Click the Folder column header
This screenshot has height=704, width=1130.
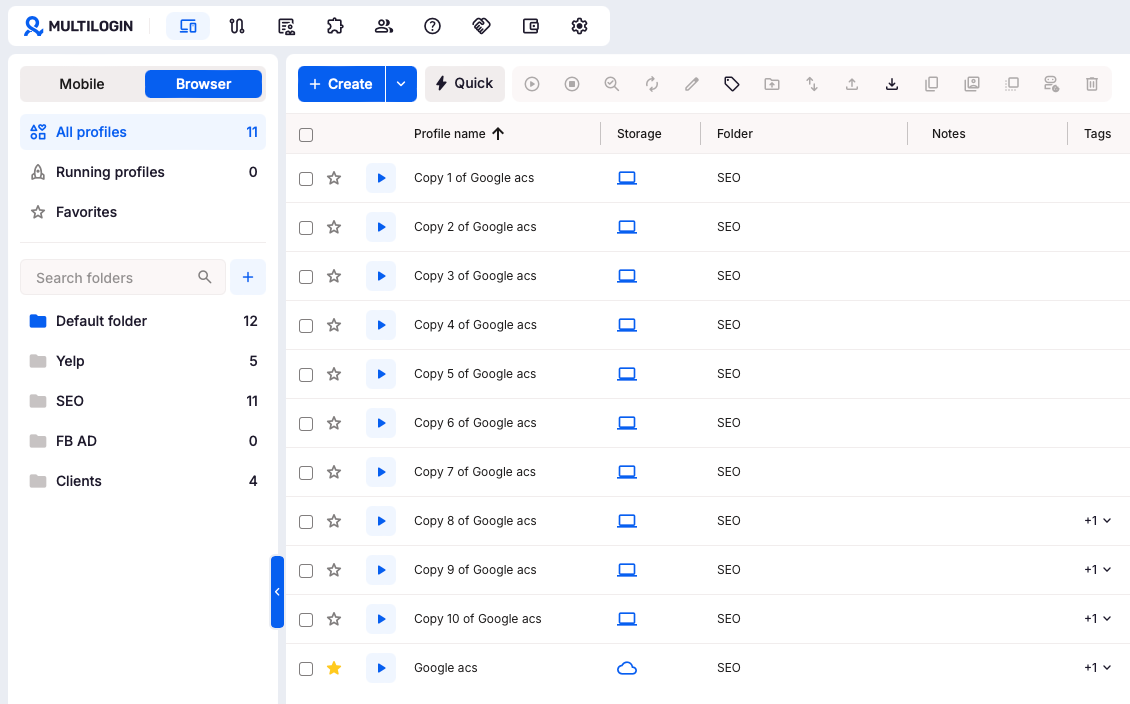tap(734, 134)
